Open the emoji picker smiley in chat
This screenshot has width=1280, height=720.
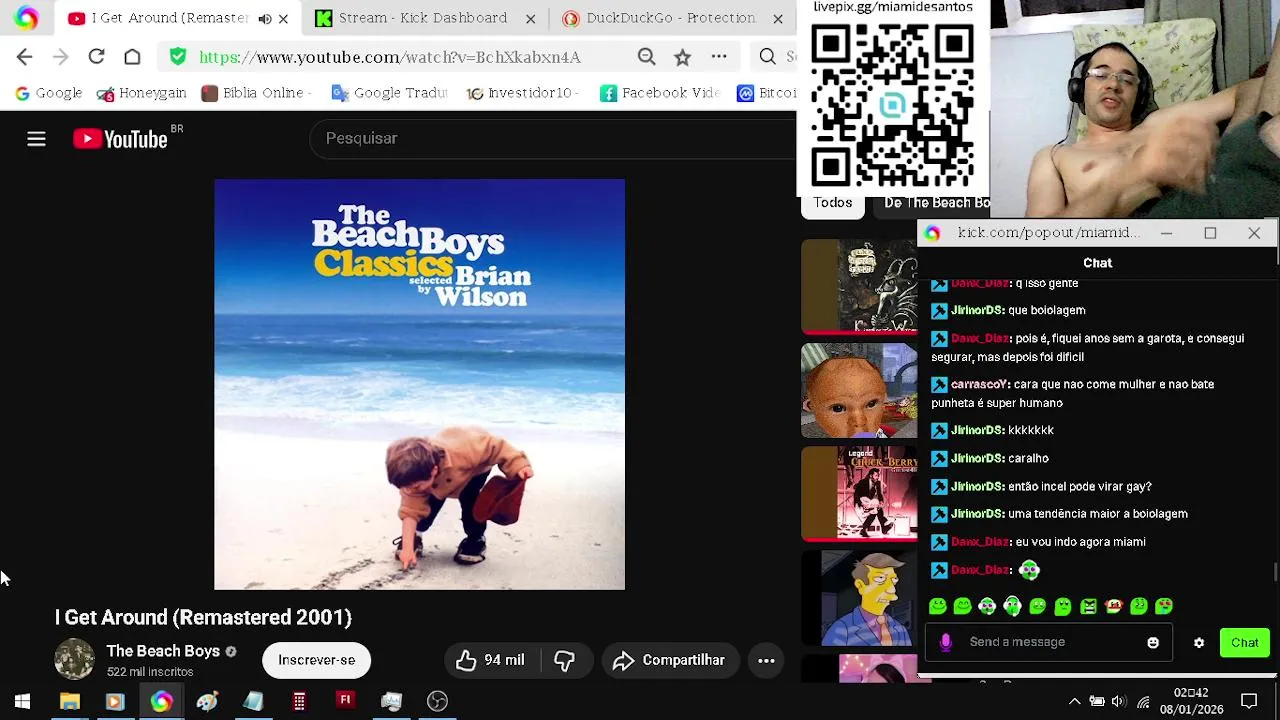(1153, 643)
